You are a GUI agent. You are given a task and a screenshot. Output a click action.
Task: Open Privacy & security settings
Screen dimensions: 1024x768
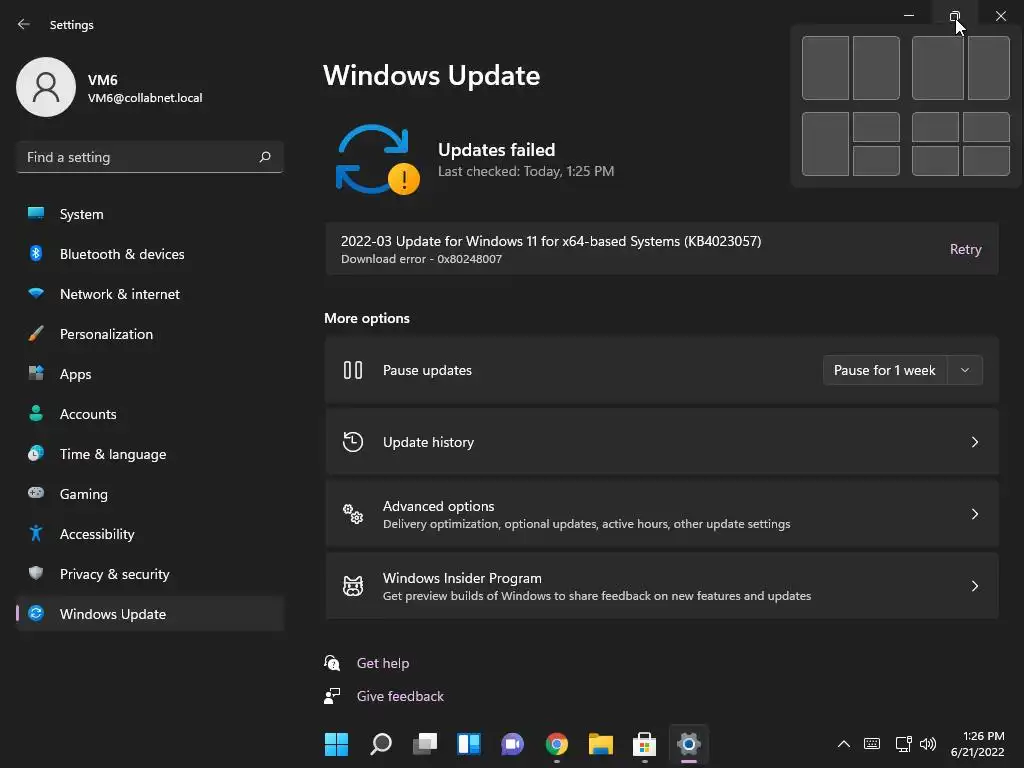pyautogui.click(x=150, y=574)
